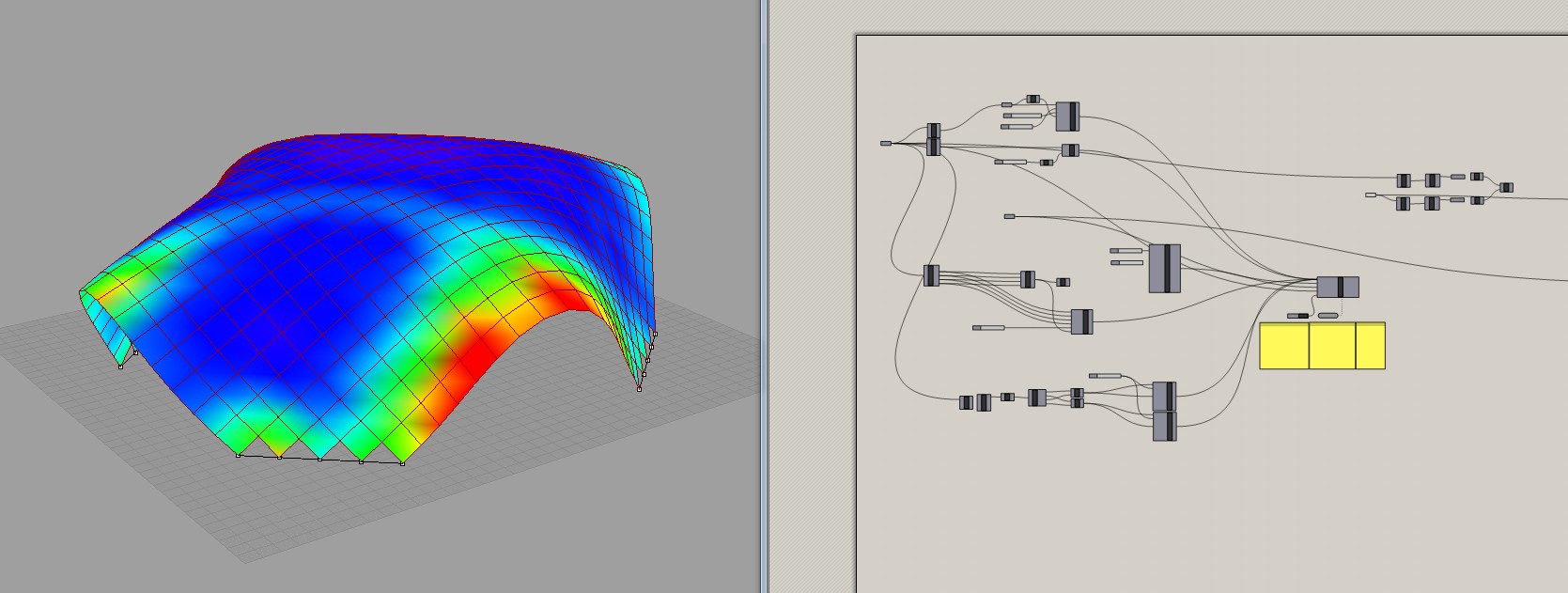Select the leftmost yellow panel
This screenshot has width=1568, height=593.
[1284, 346]
